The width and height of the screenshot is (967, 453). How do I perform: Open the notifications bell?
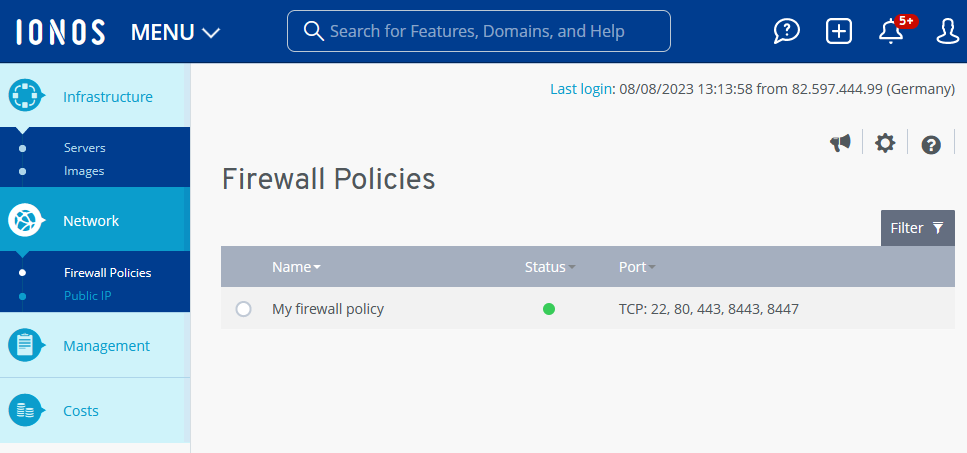click(x=891, y=32)
